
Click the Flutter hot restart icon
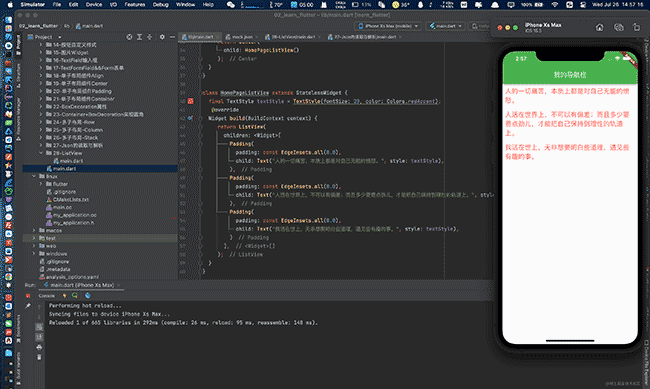click(x=75, y=296)
